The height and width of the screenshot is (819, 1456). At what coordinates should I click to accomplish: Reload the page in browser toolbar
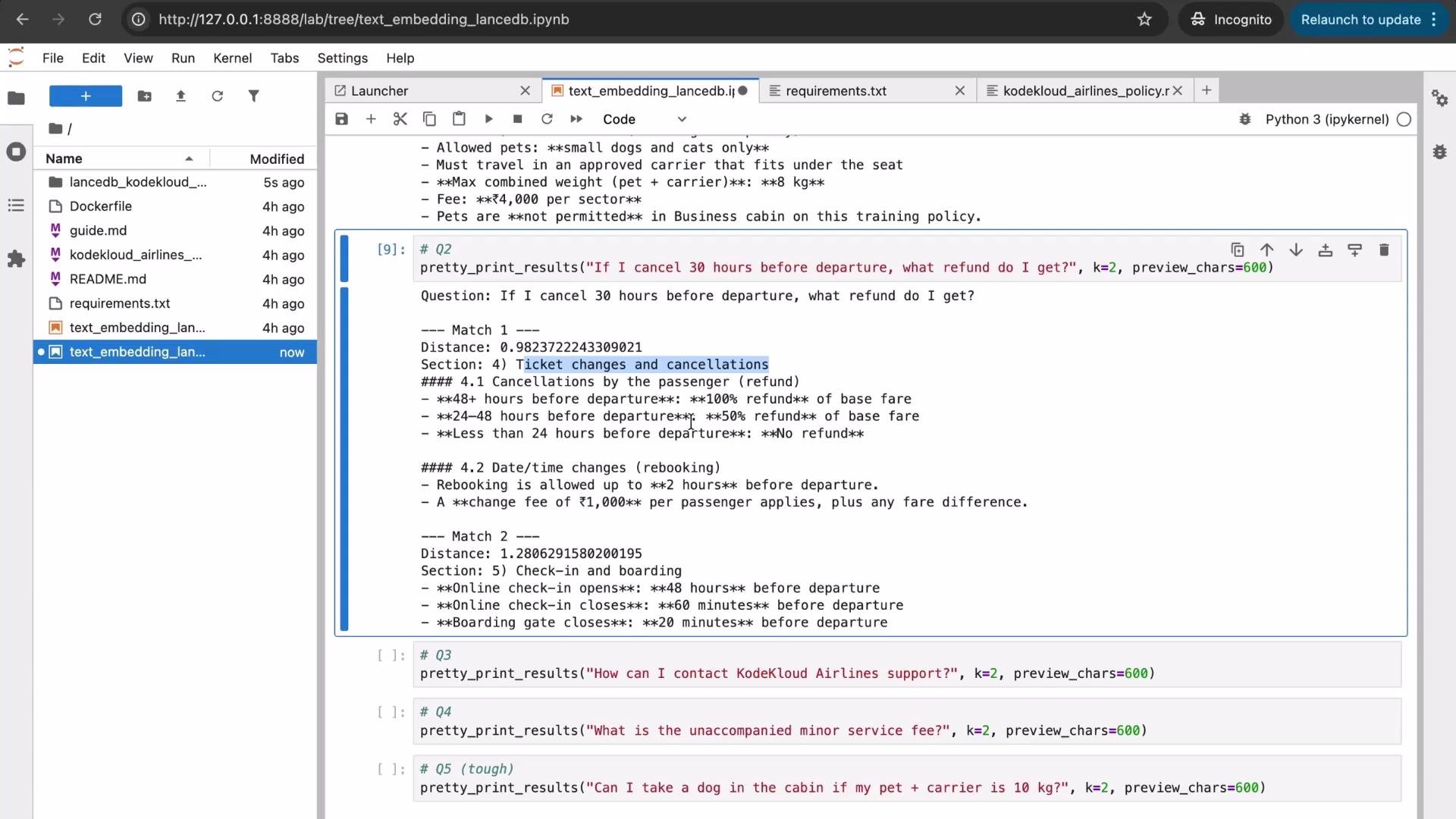[x=95, y=20]
